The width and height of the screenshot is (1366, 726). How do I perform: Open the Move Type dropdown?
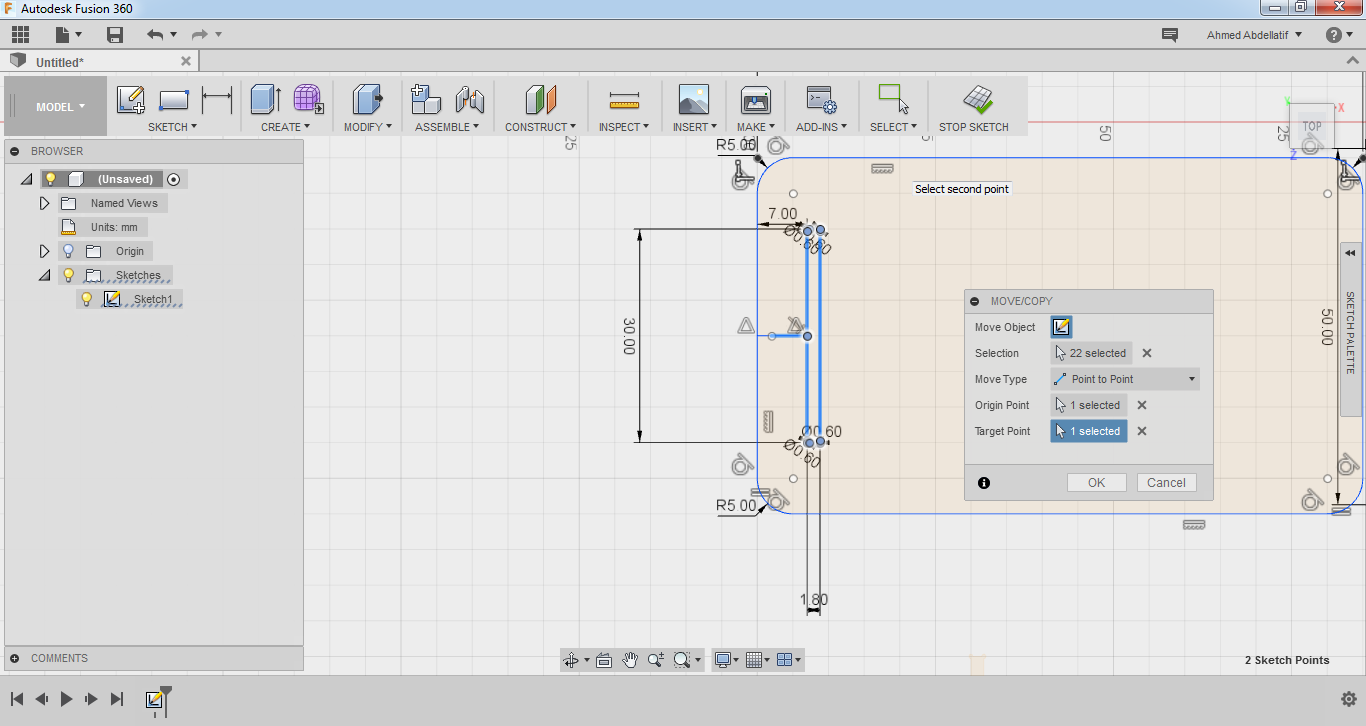[1125, 379]
